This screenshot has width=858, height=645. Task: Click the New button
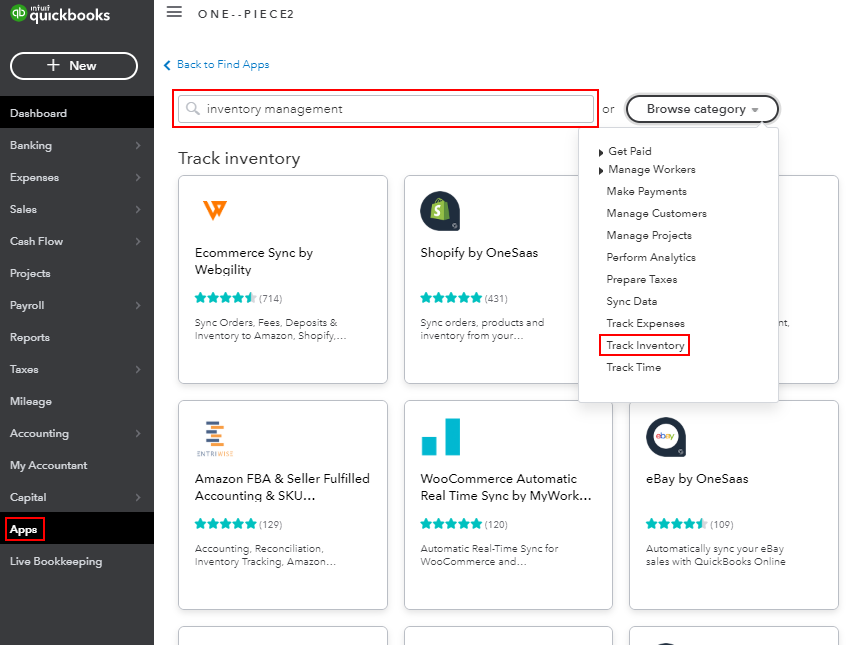73,66
